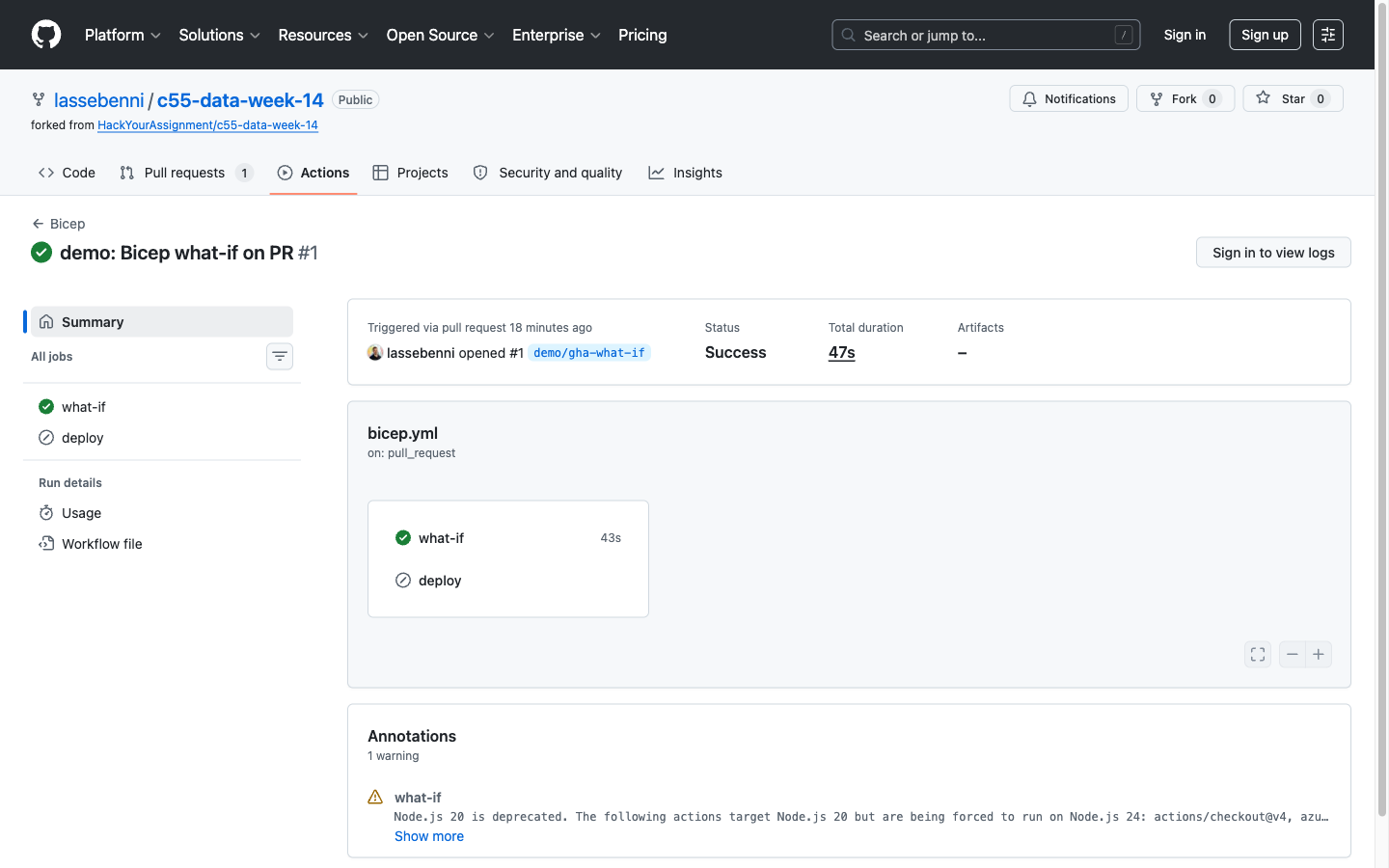Click the Star button

click(1294, 98)
